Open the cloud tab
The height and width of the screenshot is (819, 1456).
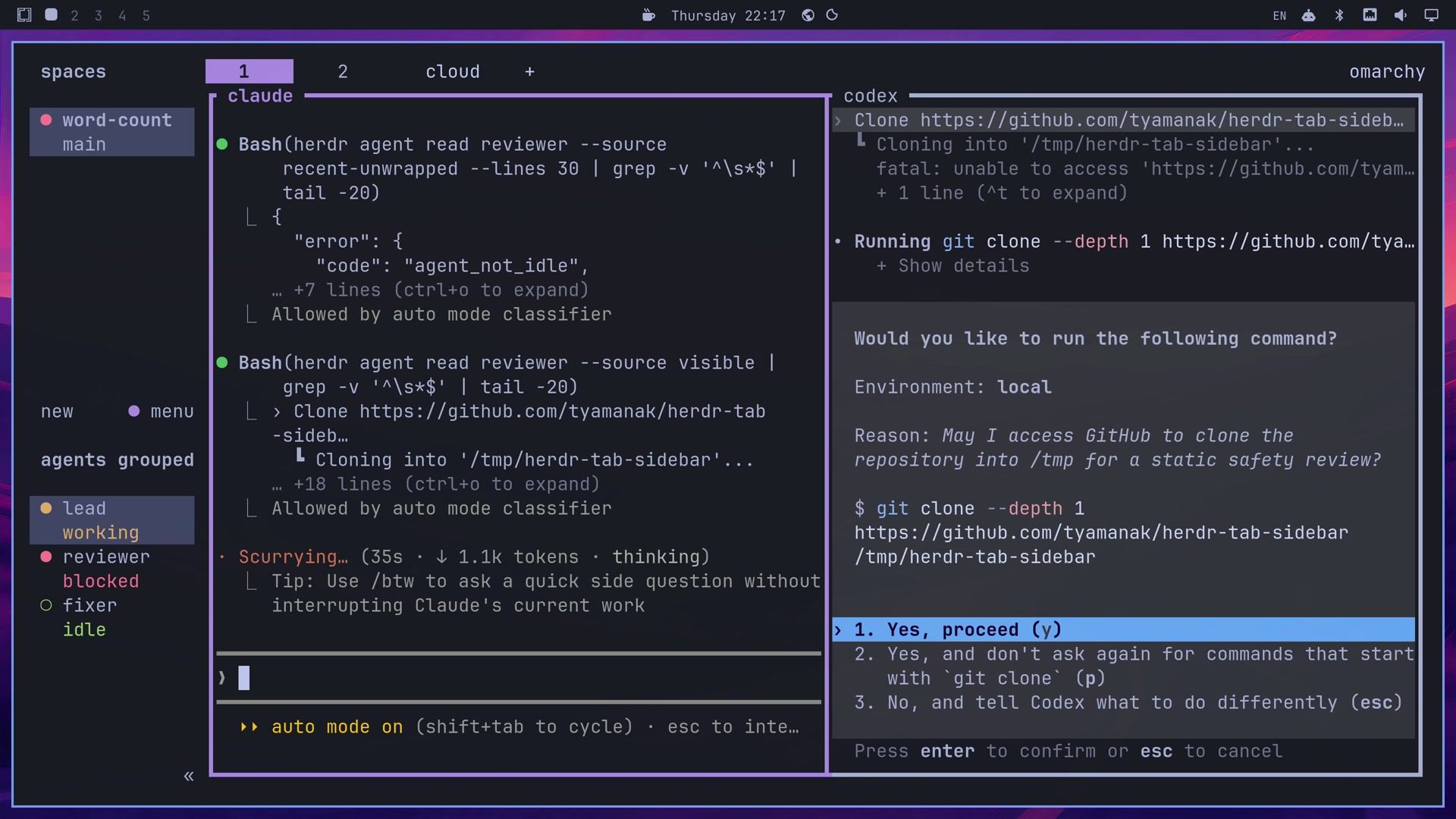(453, 71)
